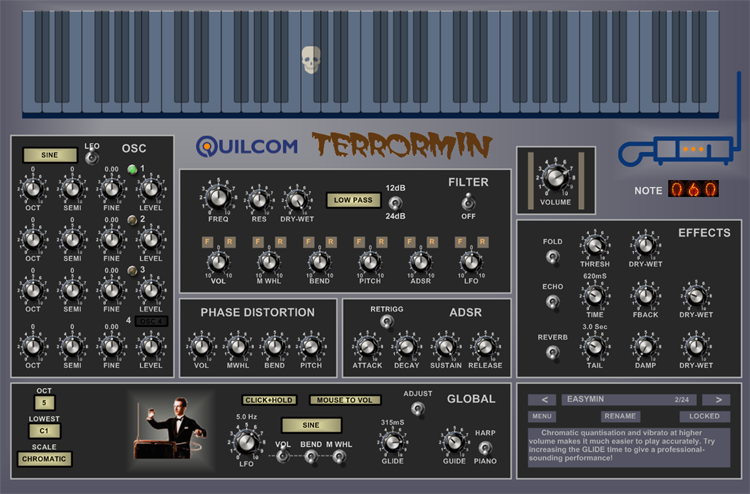The image size is (750, 494).
Task: Open the CHROMATIC scale selector
Action: point(44,459)
